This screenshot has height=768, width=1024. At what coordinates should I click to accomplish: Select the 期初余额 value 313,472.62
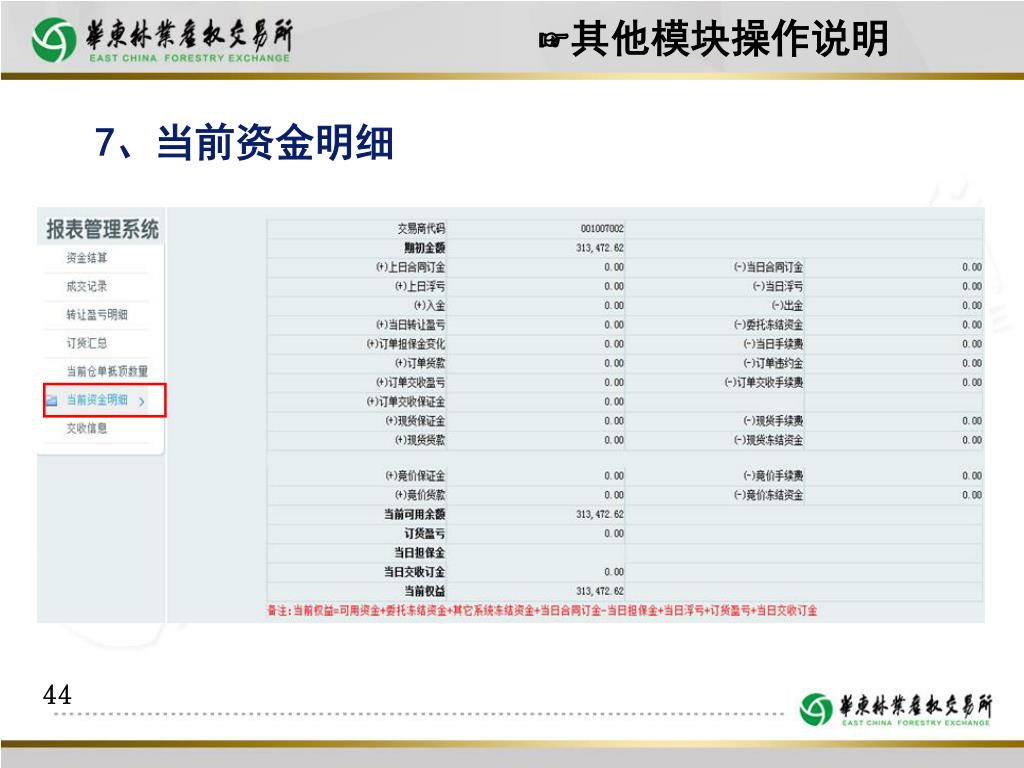click(600, 248)
